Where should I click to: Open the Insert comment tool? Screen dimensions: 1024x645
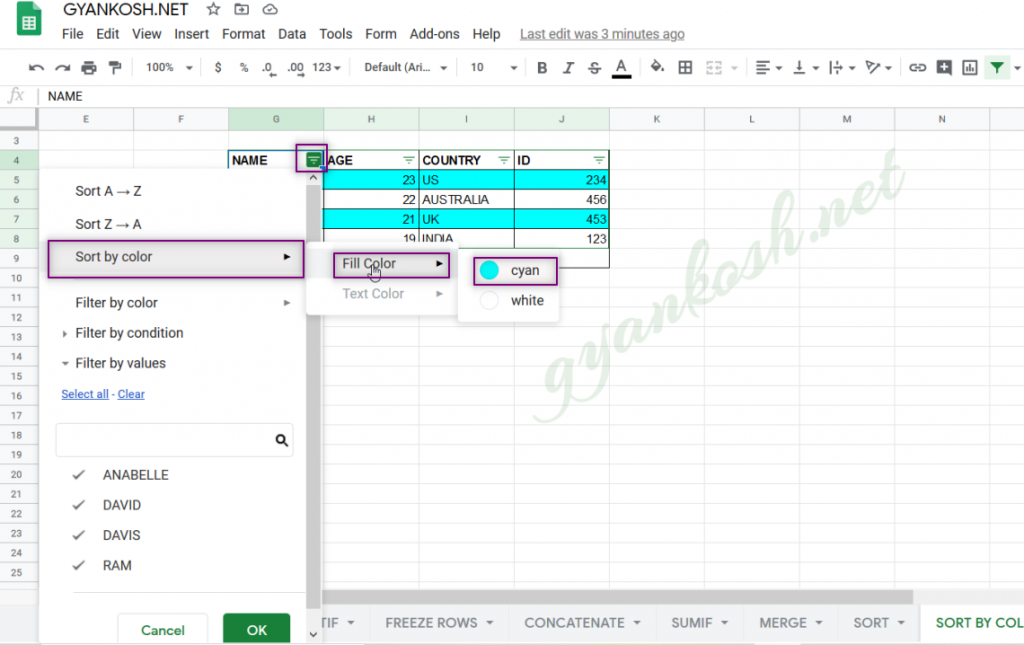pyautogui.click(x=943, y=67)
